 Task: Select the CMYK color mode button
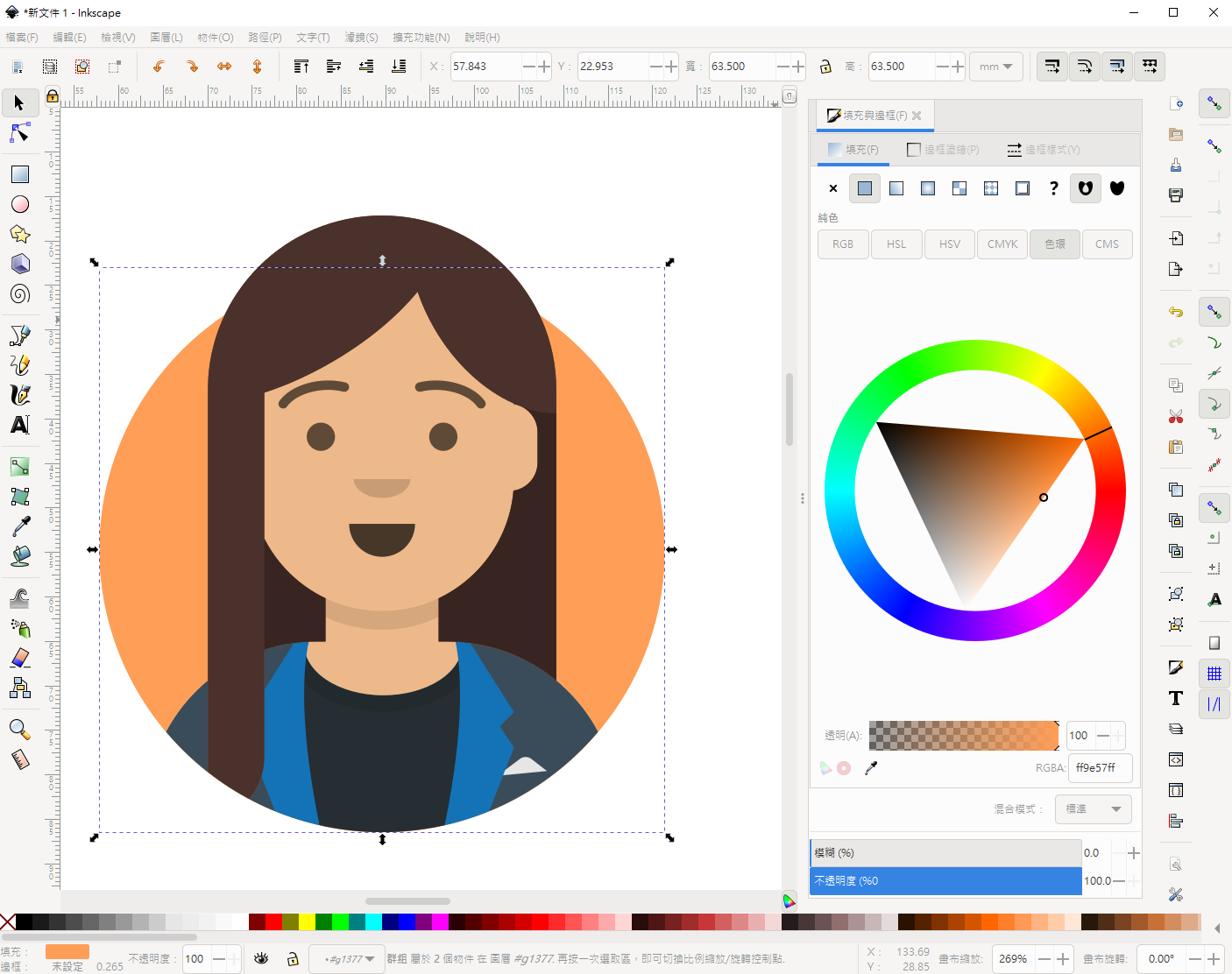[x=1002, y=244]
